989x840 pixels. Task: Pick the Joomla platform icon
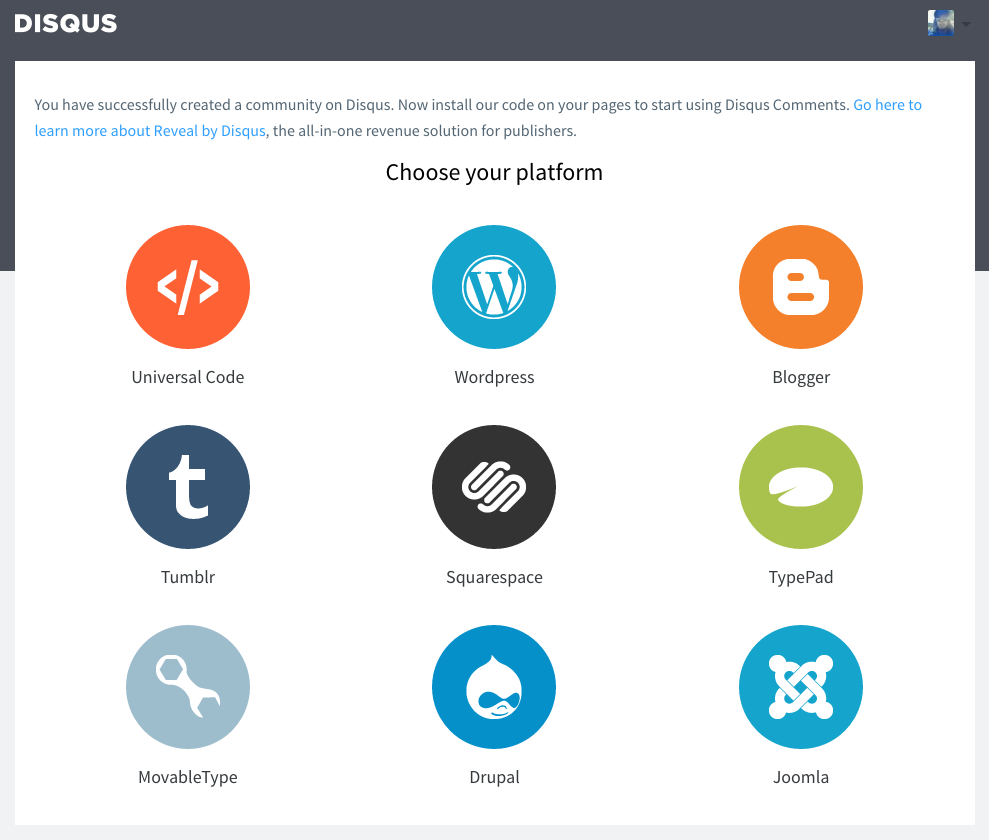click(x=801, y=687)
